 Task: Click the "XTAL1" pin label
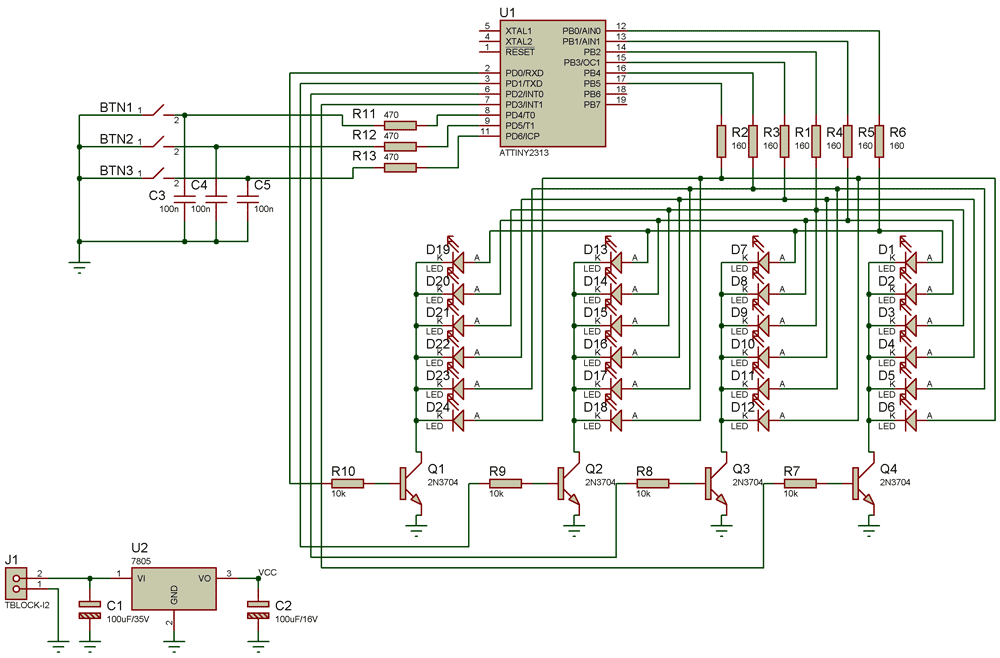pos(518,31)
